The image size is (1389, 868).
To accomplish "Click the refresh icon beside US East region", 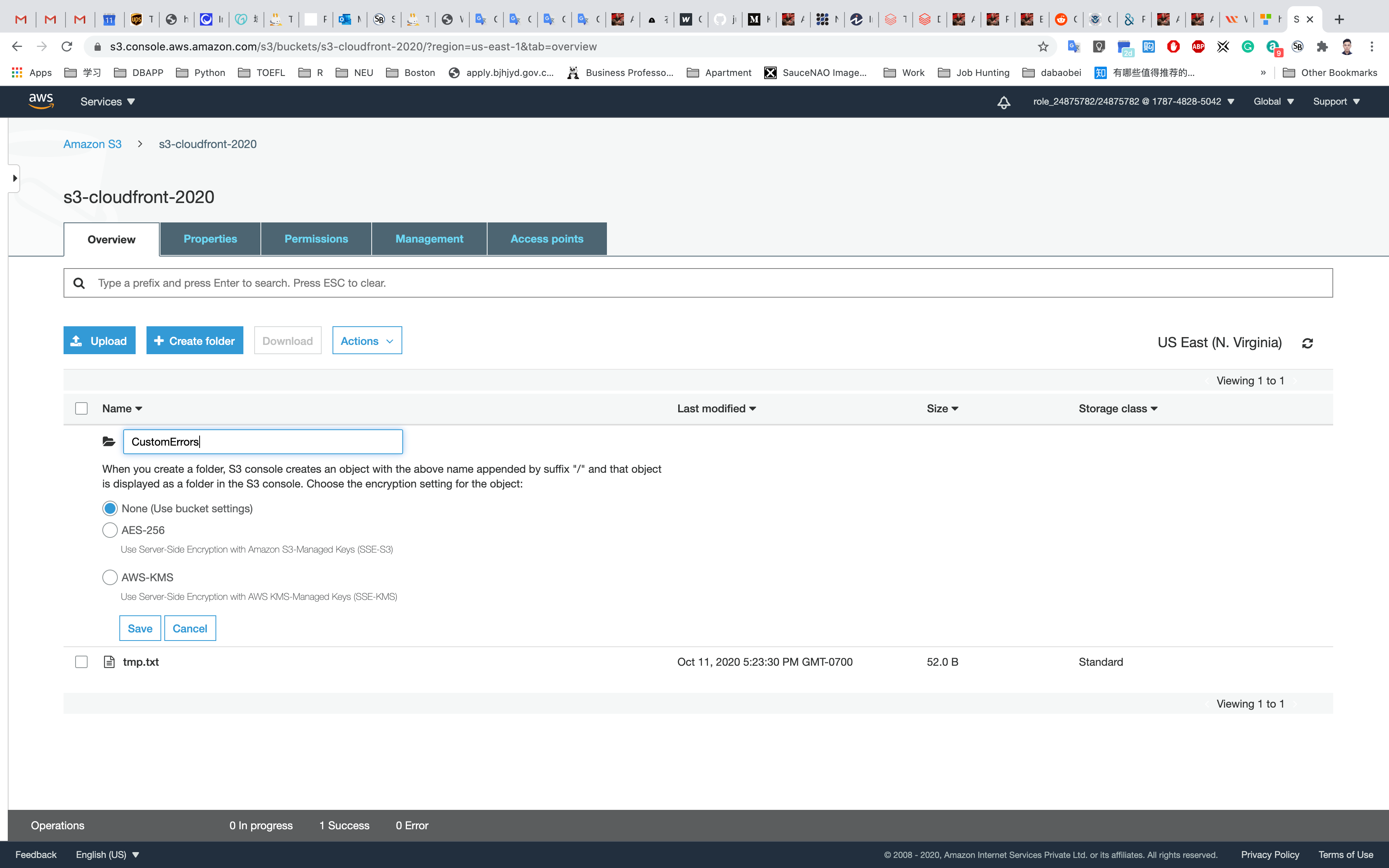I will point(1308,343).
